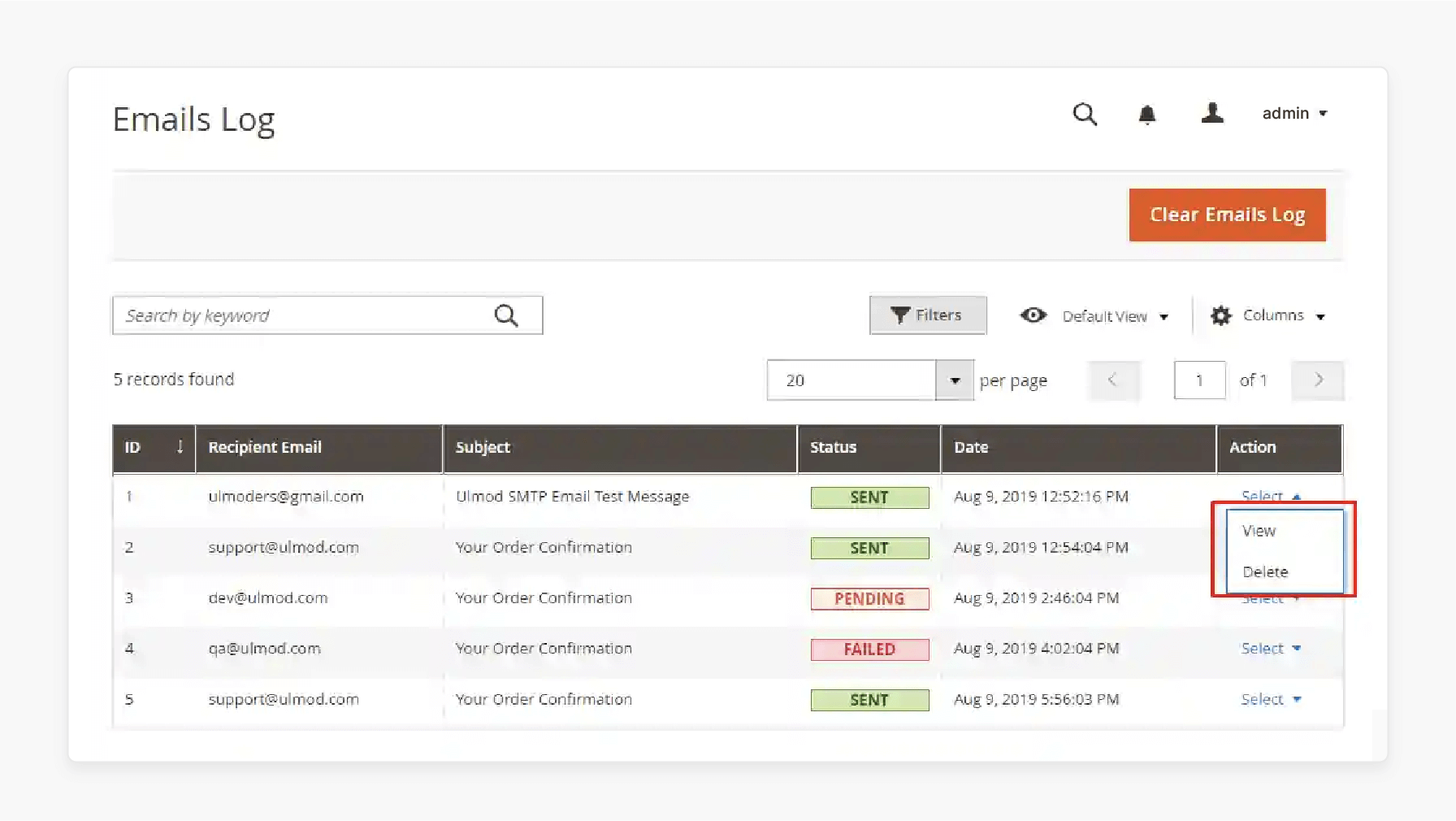Expand the Default View dropdown arrow
The height and width of the screenshot is (821, 1456).
click(1163, 317)
